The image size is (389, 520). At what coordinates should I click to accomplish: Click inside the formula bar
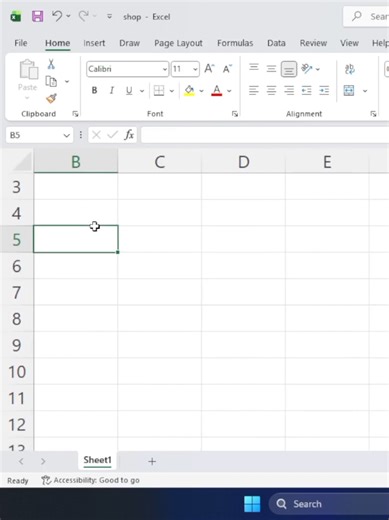pos(265,135)
